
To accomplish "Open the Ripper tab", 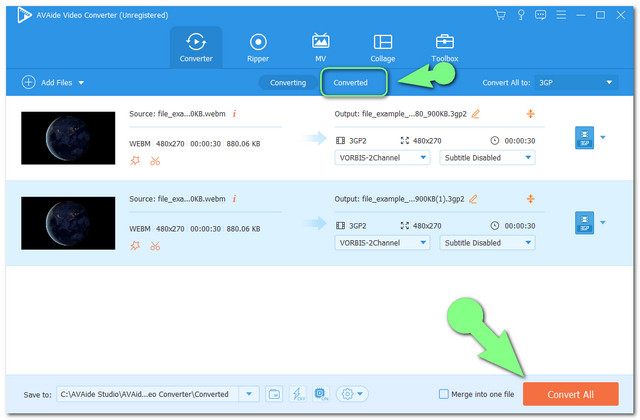I will (x=258, y=47).
